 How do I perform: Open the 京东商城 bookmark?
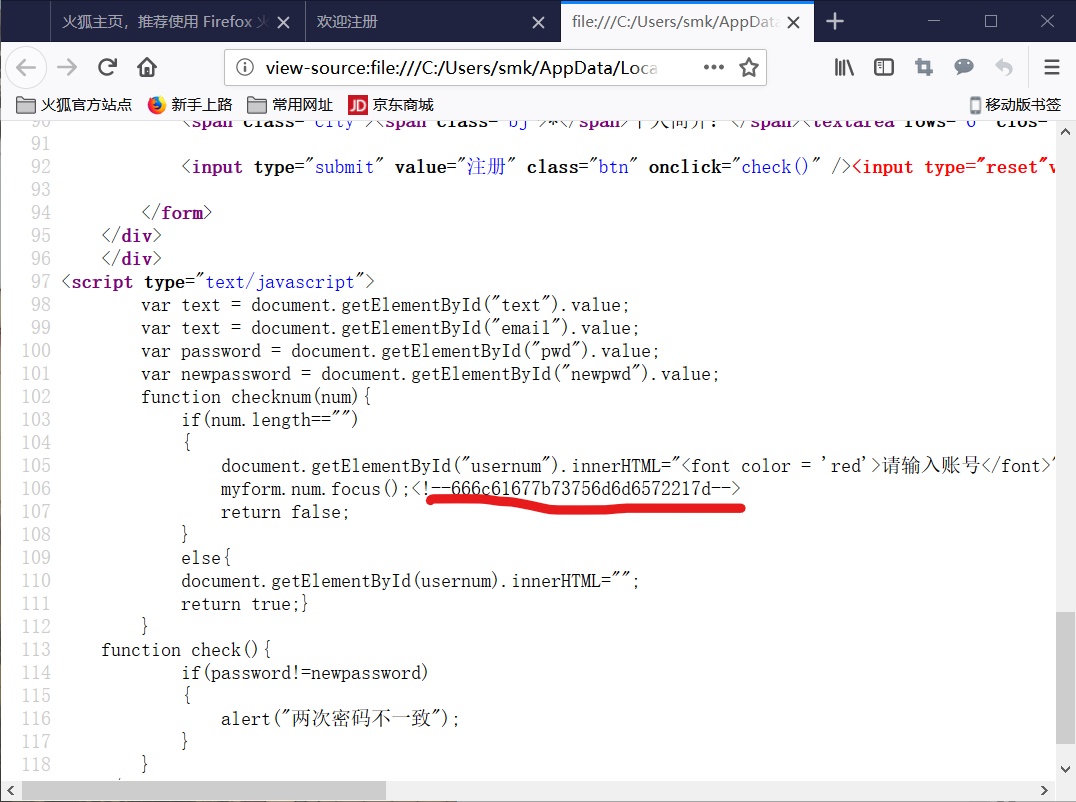click(x=391, y=105)
